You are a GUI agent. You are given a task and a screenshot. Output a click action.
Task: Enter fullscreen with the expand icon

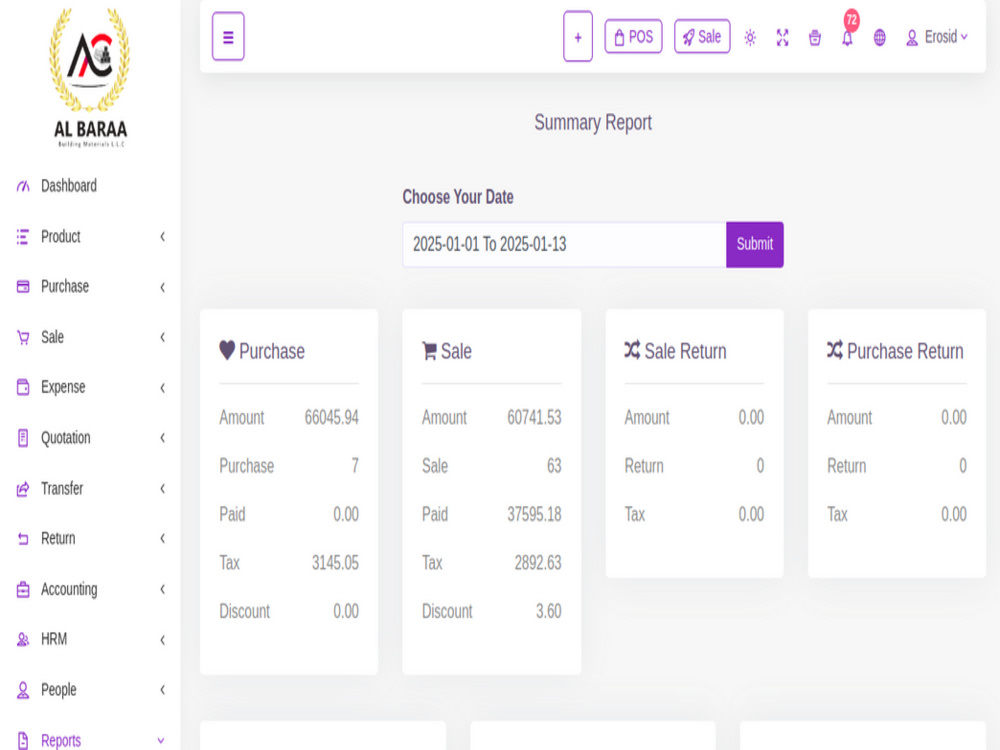pyautogui.click(x=783, y=38)
